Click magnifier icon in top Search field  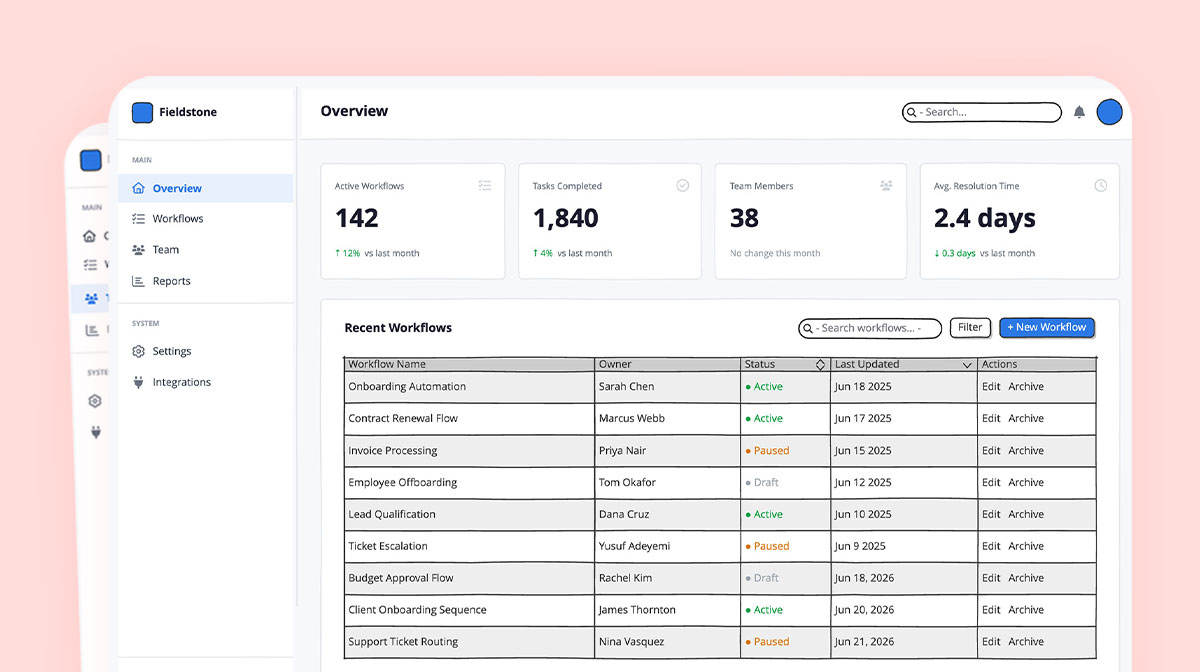[x=912, y=113]
